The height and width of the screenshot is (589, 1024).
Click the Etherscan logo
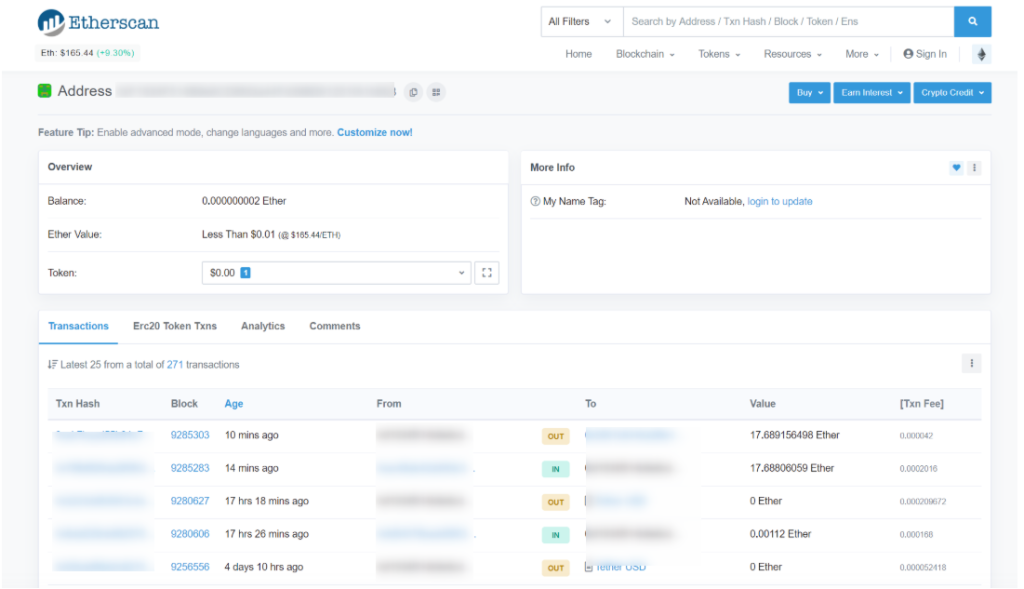tap(98, 22)
